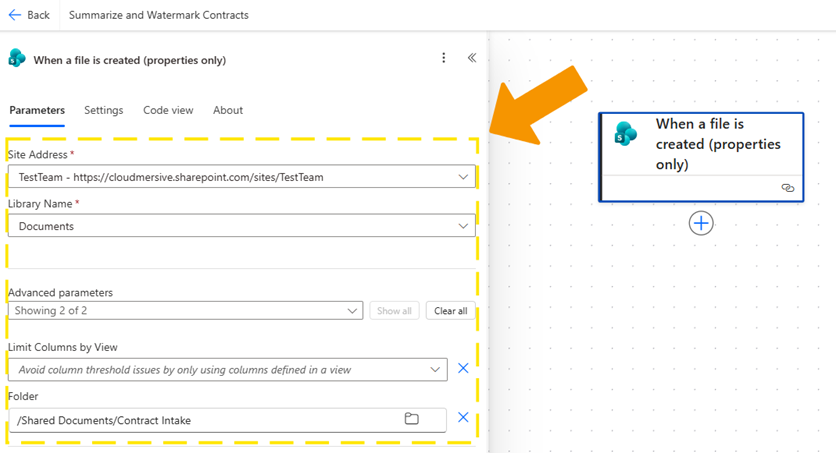836x453 pixels.
Task: Click the SharePoint icon in panel header
Action: point(17,58)
